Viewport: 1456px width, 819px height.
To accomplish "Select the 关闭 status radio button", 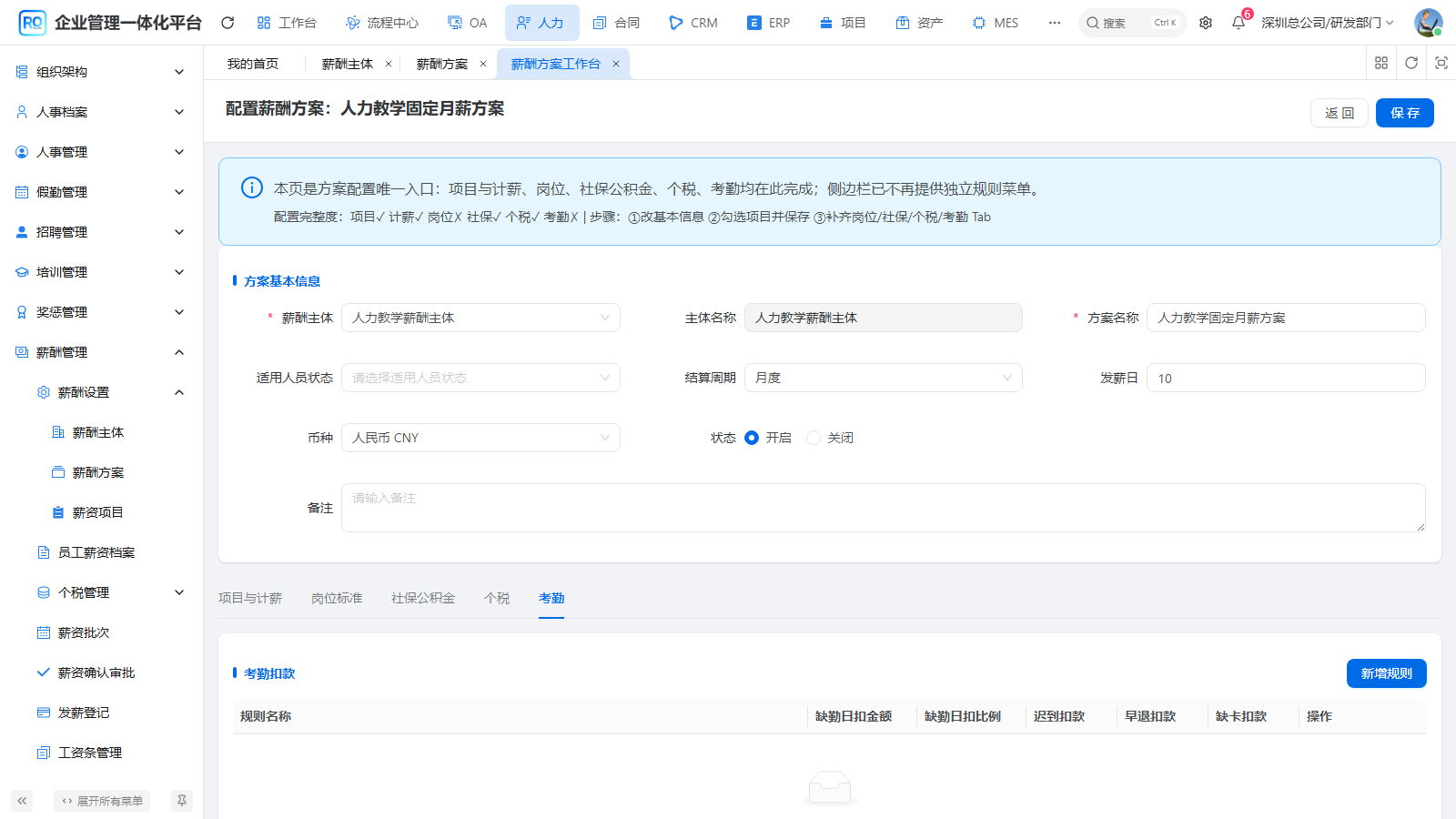I will pos(814,438).
